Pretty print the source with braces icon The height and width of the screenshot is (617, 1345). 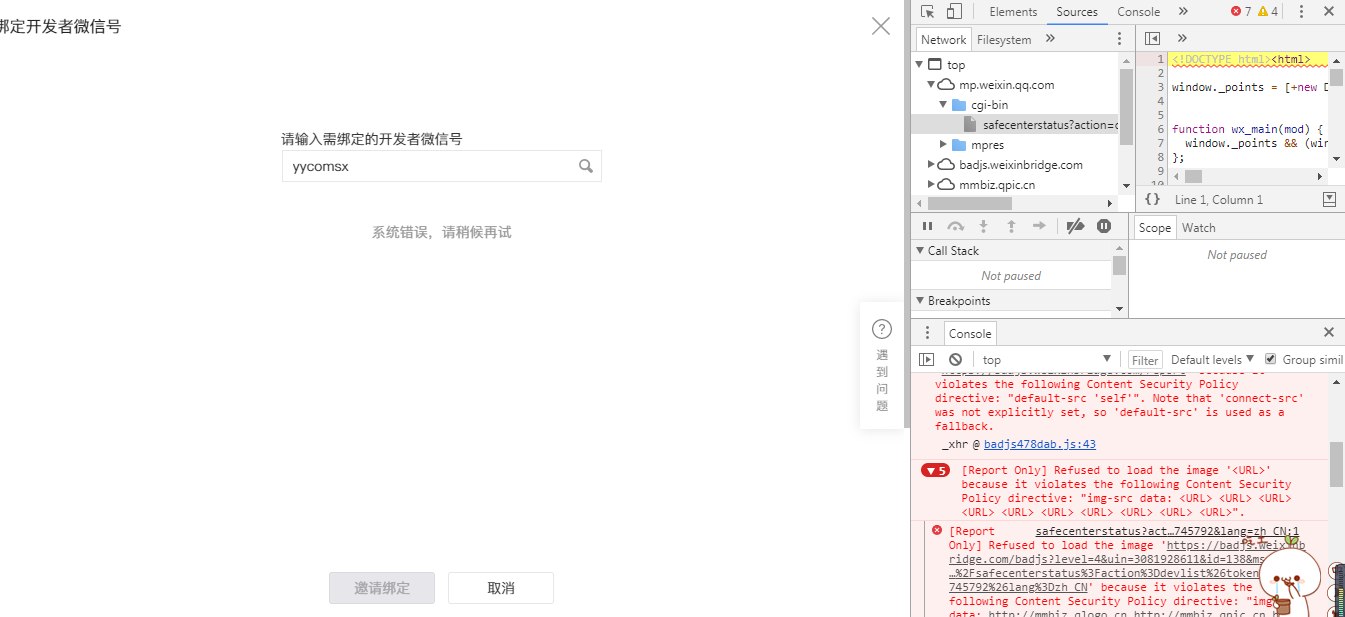[1152, 200]
